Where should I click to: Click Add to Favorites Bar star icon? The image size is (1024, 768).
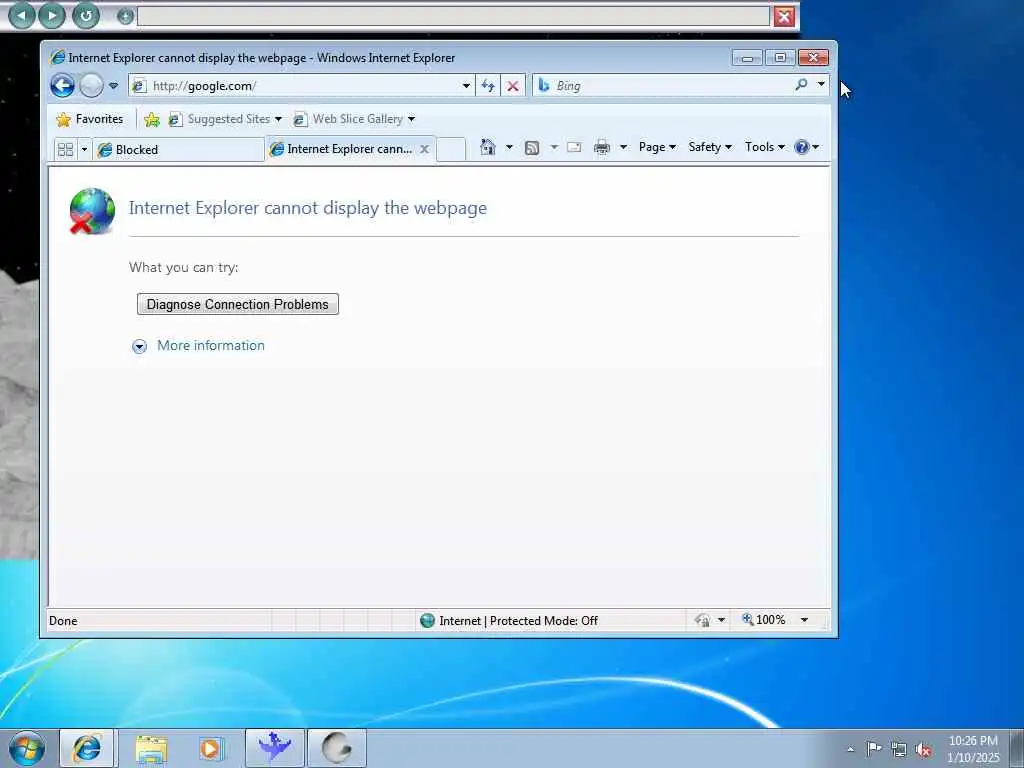[152, 120]
